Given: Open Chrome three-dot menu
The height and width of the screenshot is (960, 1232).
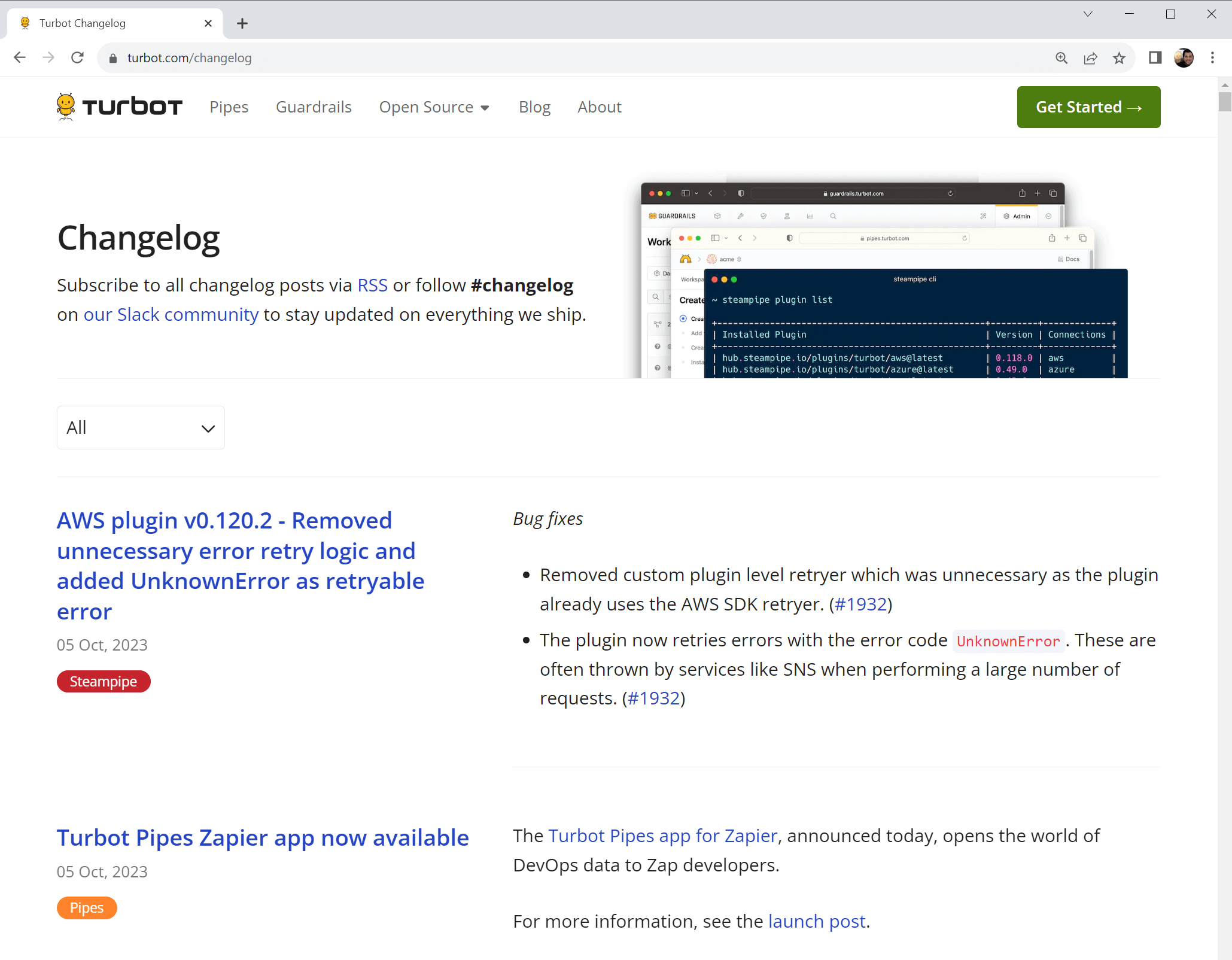Looking at the screenshot, I should click(1212, 58).
